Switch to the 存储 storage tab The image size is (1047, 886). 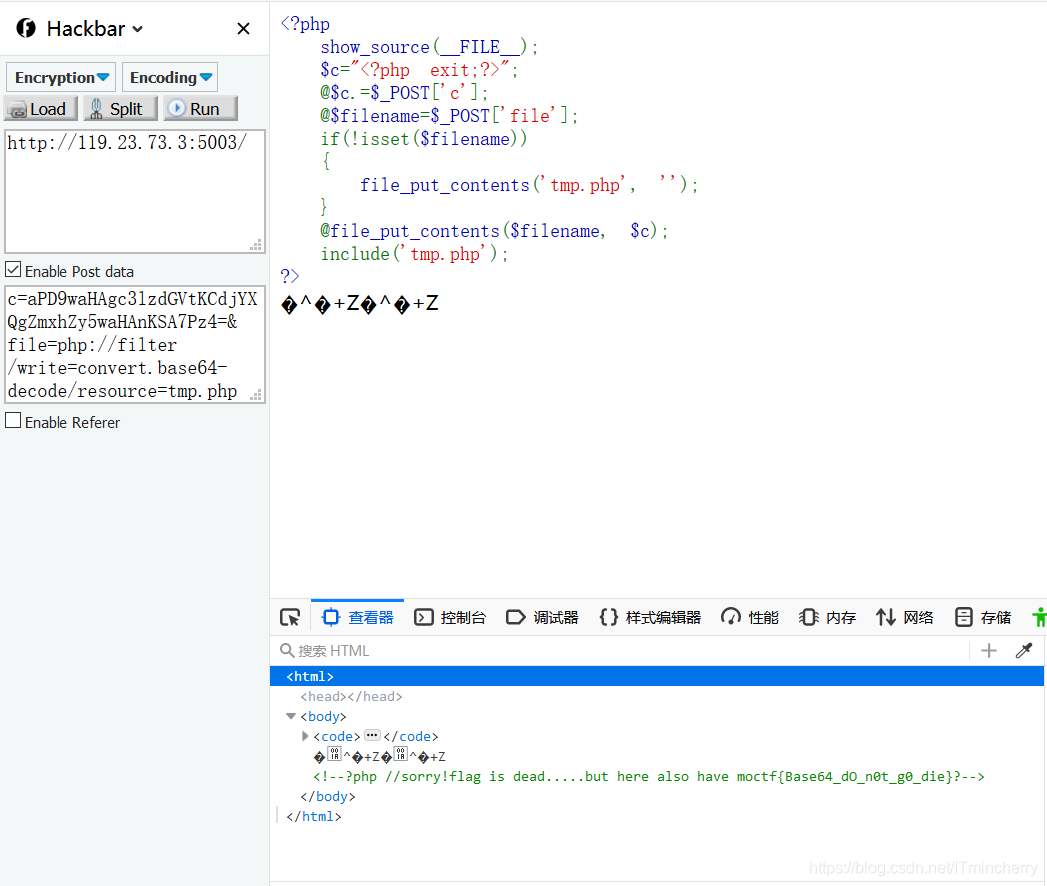coord(983,617)
